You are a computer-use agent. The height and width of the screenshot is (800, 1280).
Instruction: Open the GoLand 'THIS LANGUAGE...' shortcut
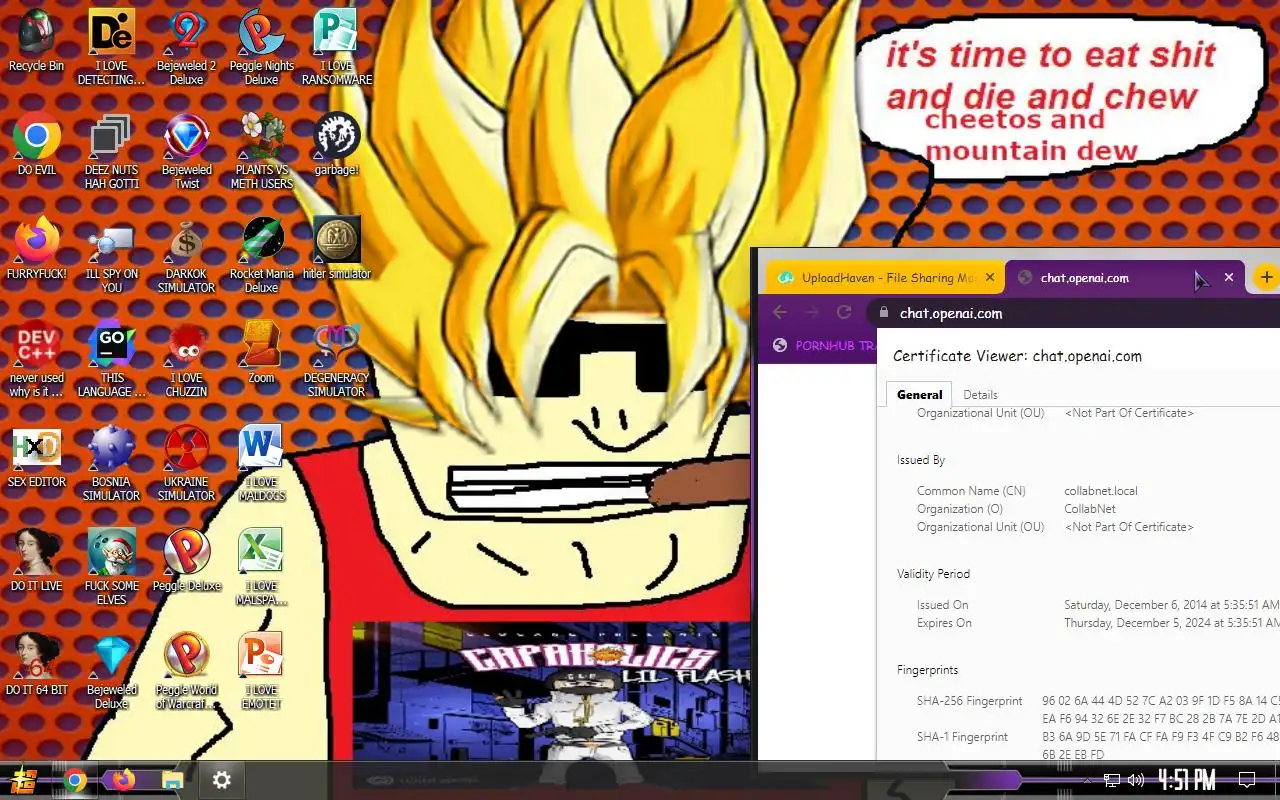[111, 358]
